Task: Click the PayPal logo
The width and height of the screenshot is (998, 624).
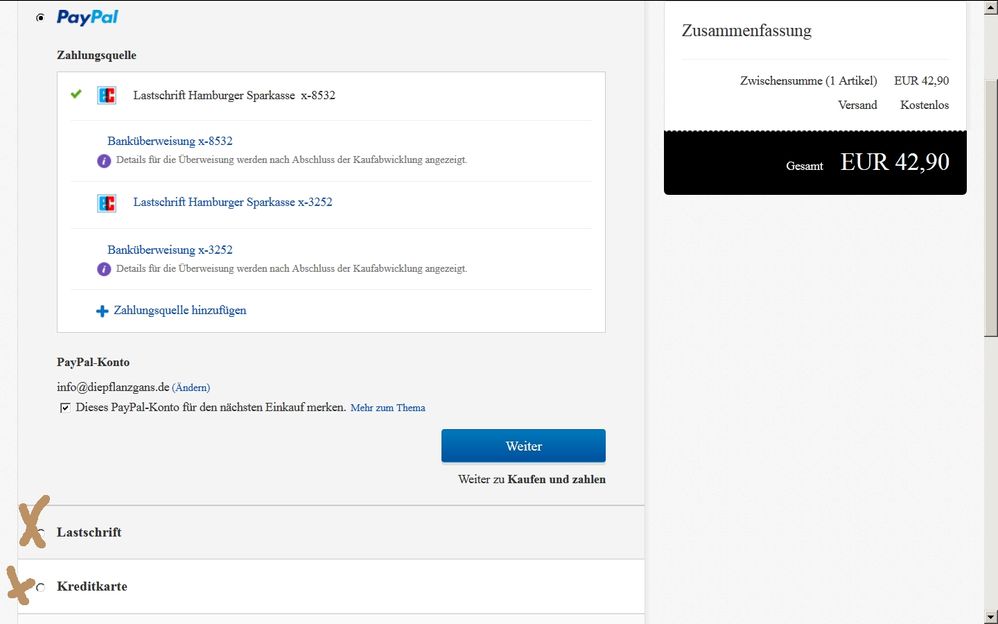Action: click(x=87, y=17)
